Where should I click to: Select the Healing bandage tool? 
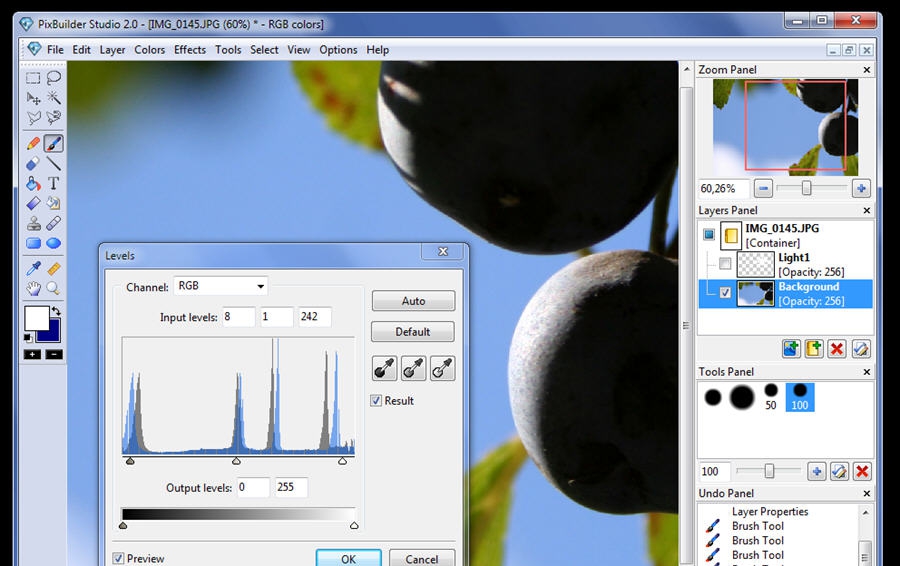(x=54, y=223)
